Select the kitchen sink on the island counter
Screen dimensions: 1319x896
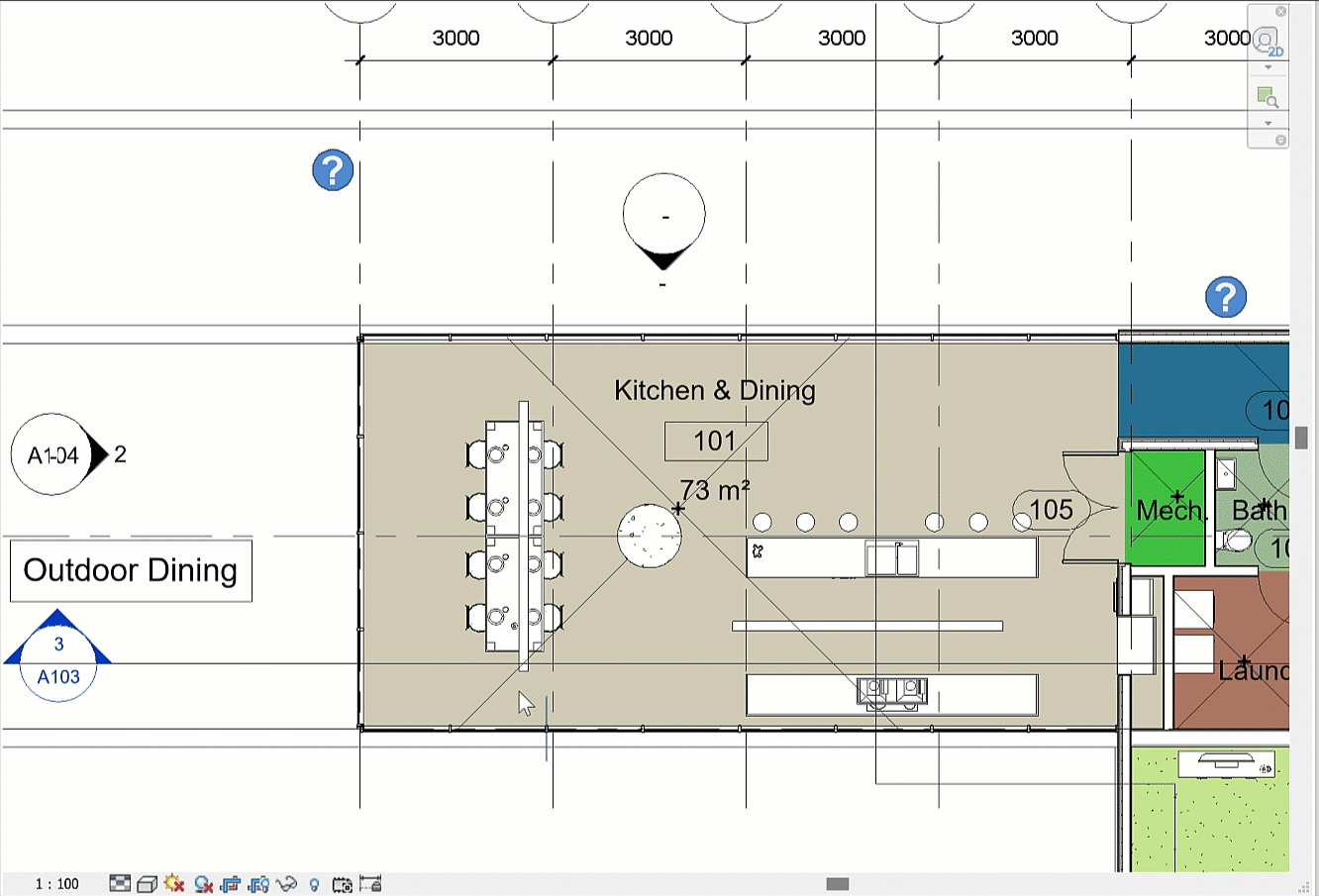coord(891,557)
